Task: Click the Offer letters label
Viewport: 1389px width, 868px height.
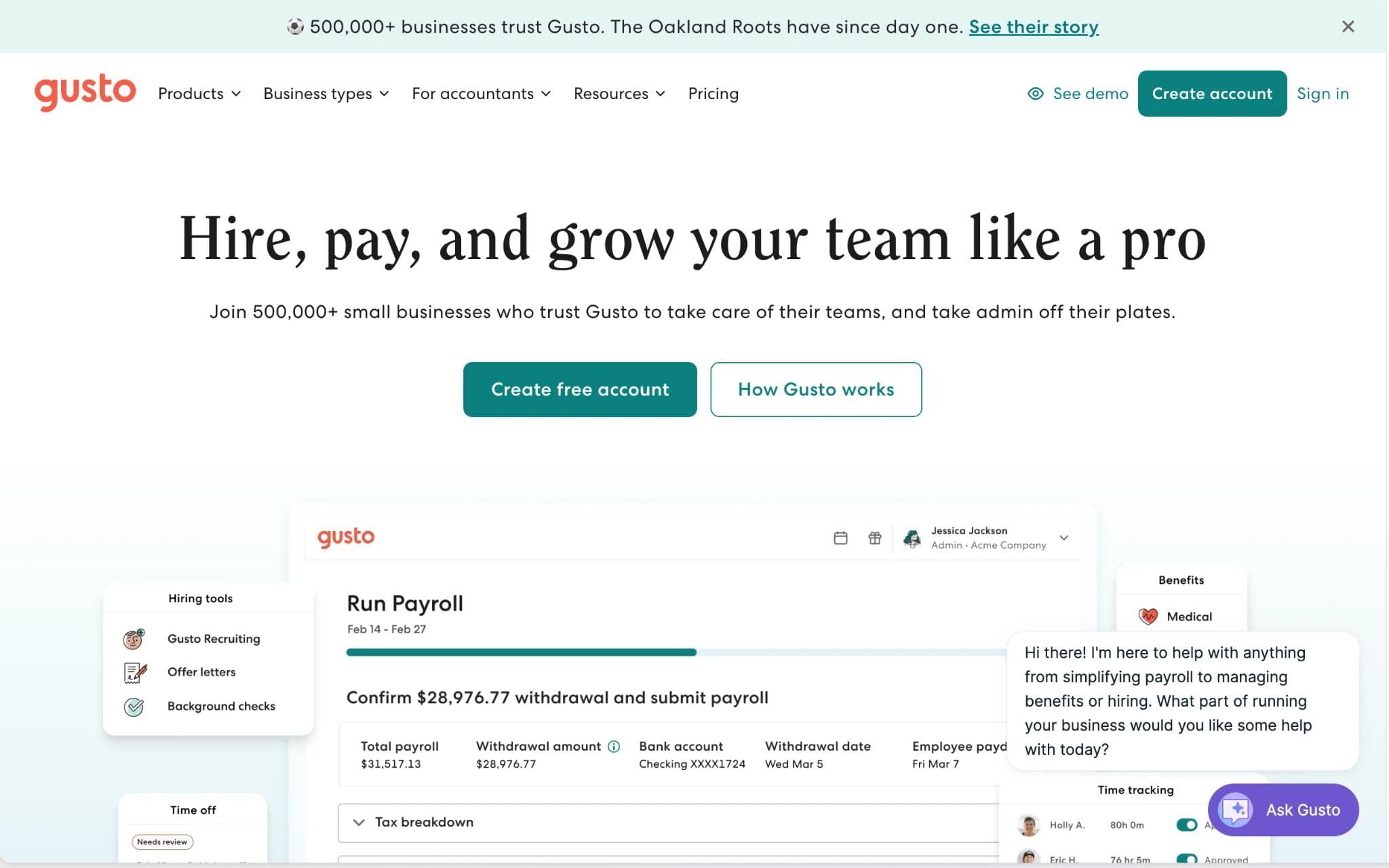Action: click(201, 672)
